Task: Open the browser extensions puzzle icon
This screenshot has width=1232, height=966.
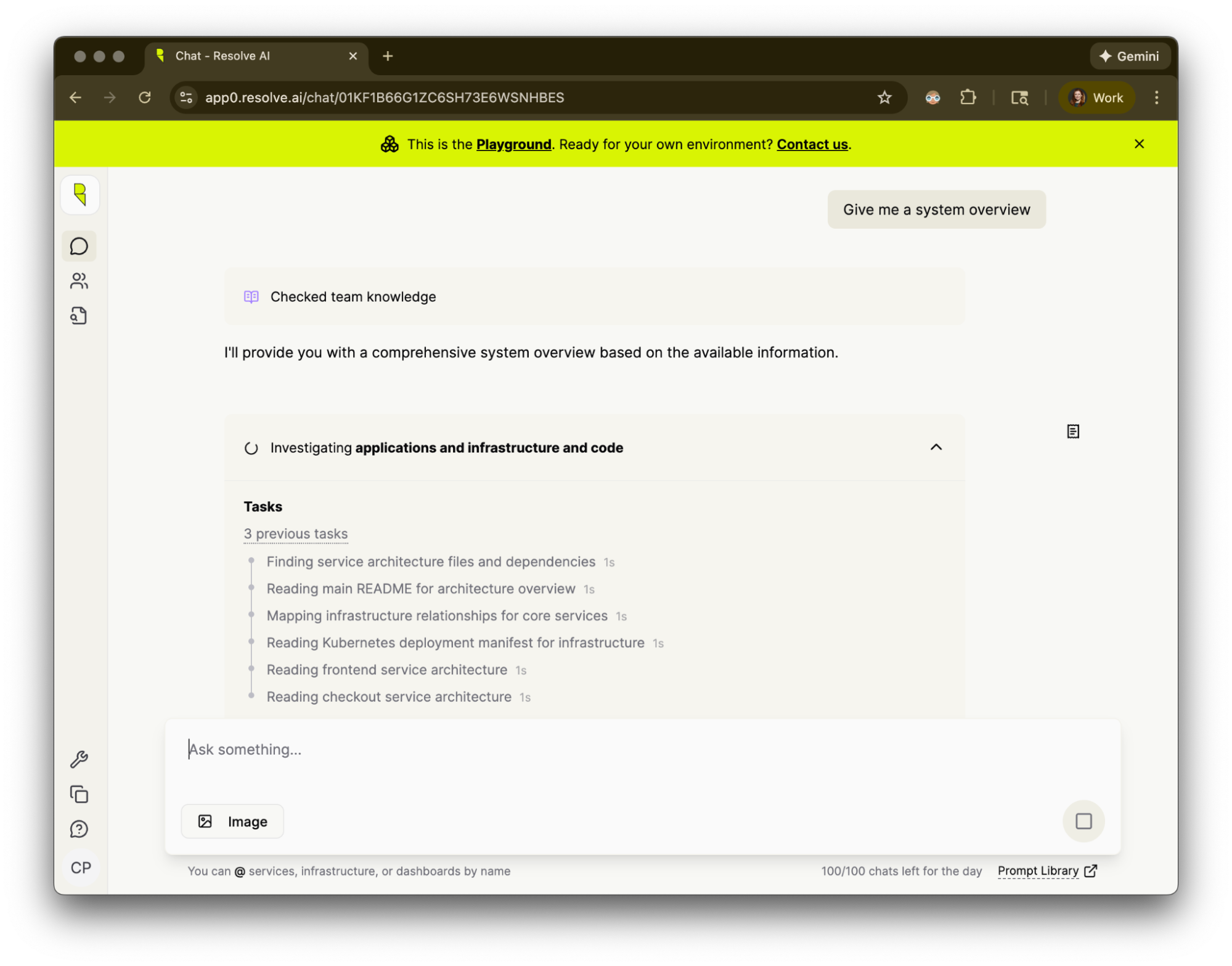Action: [x=968, y=97]
